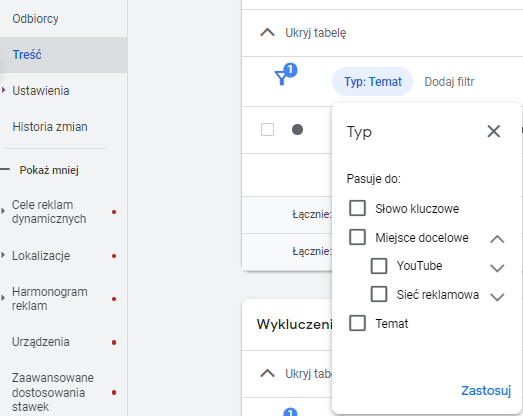This screenshot has height=416, width=523.
Task: Open Lokalizacje in the sidebar
Action: click(41, 256)
